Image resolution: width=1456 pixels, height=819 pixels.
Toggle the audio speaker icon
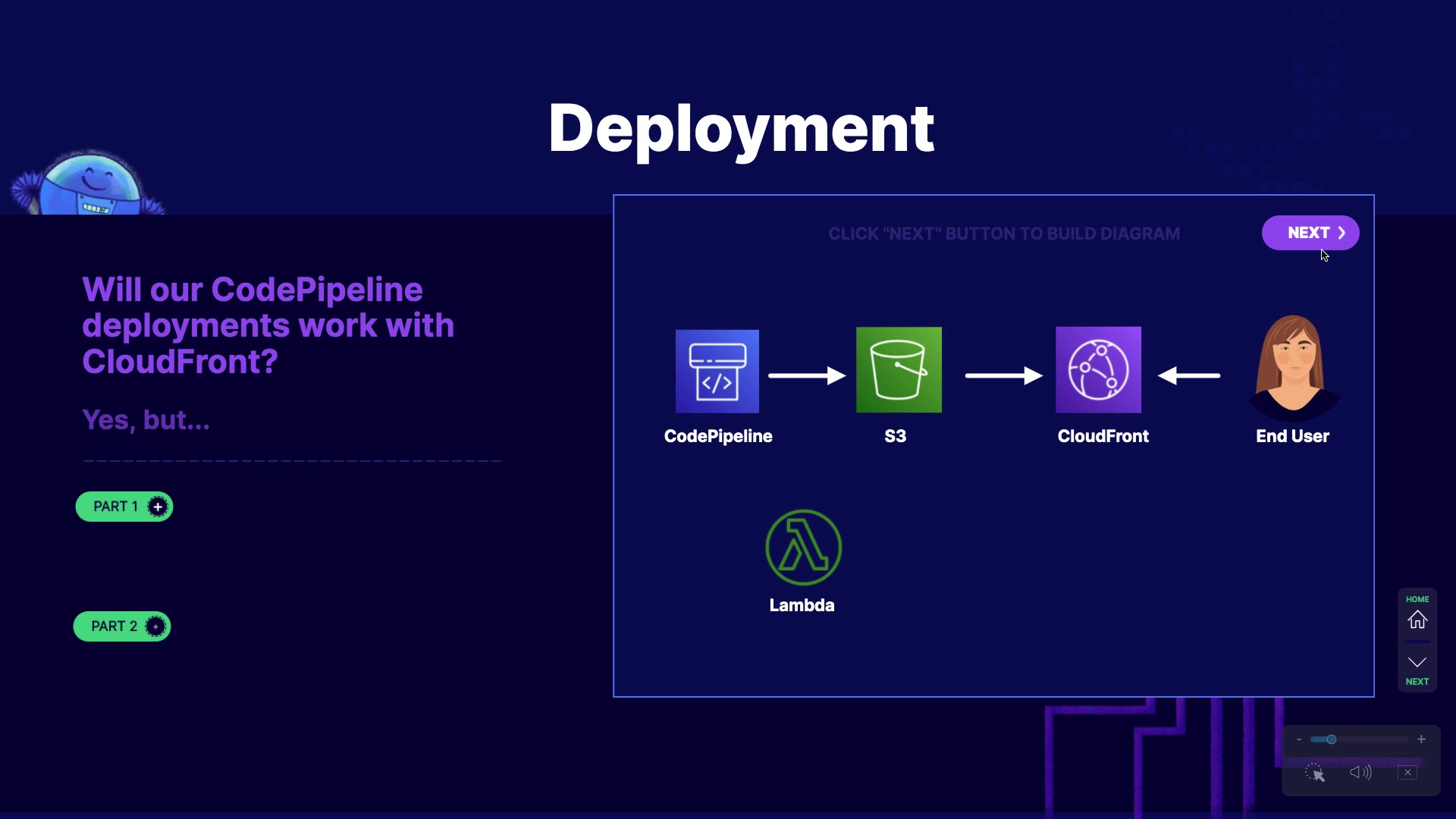point(1360,772)
